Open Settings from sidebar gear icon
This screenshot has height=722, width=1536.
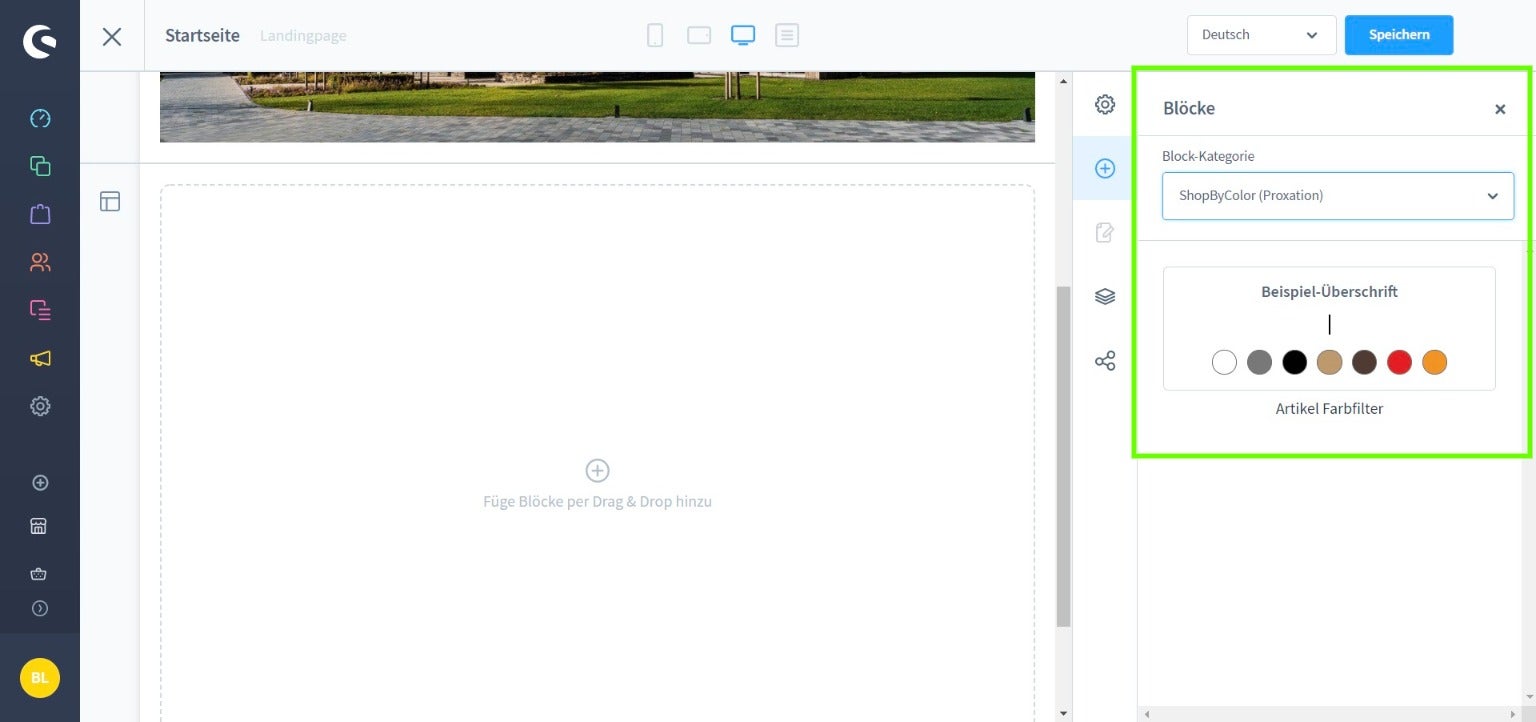40,406
